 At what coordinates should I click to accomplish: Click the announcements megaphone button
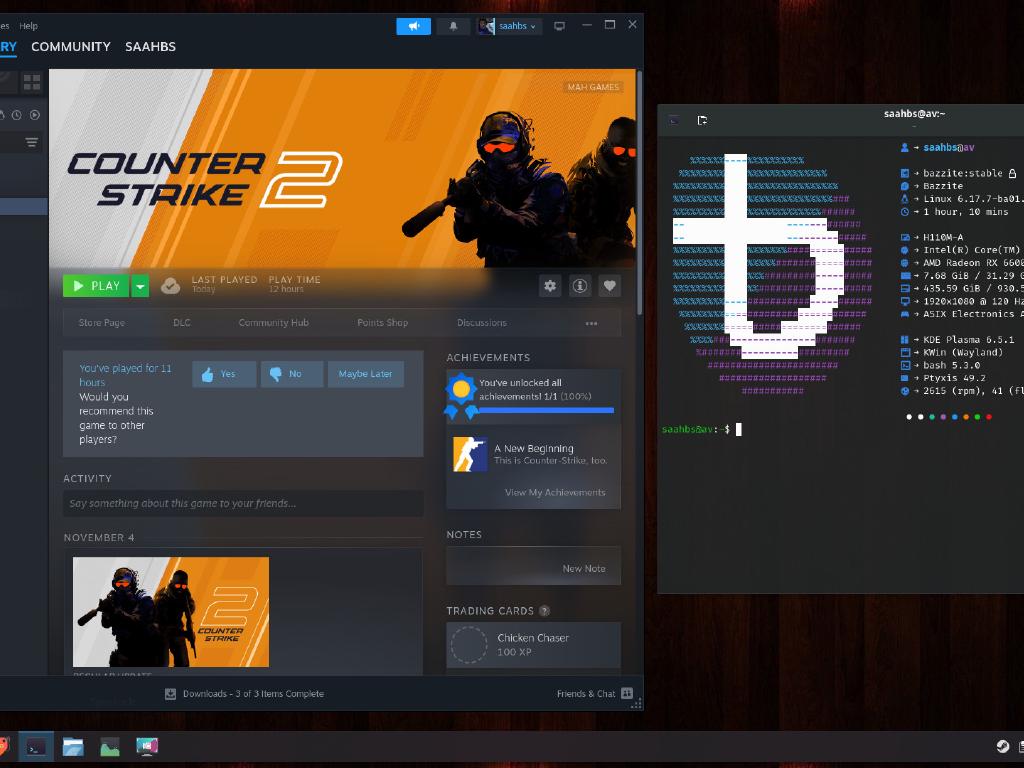click(413, 26)
